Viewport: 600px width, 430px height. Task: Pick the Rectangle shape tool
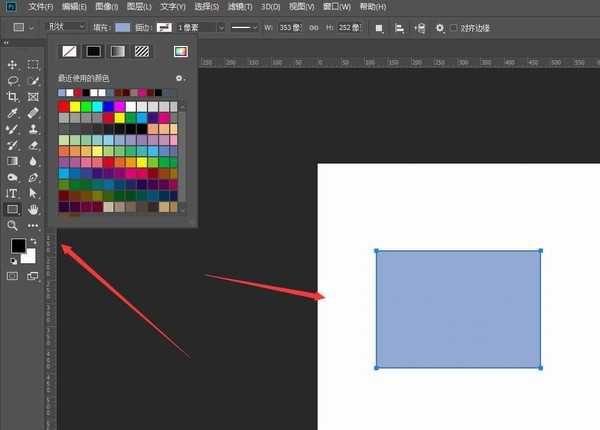coord(13,209)
